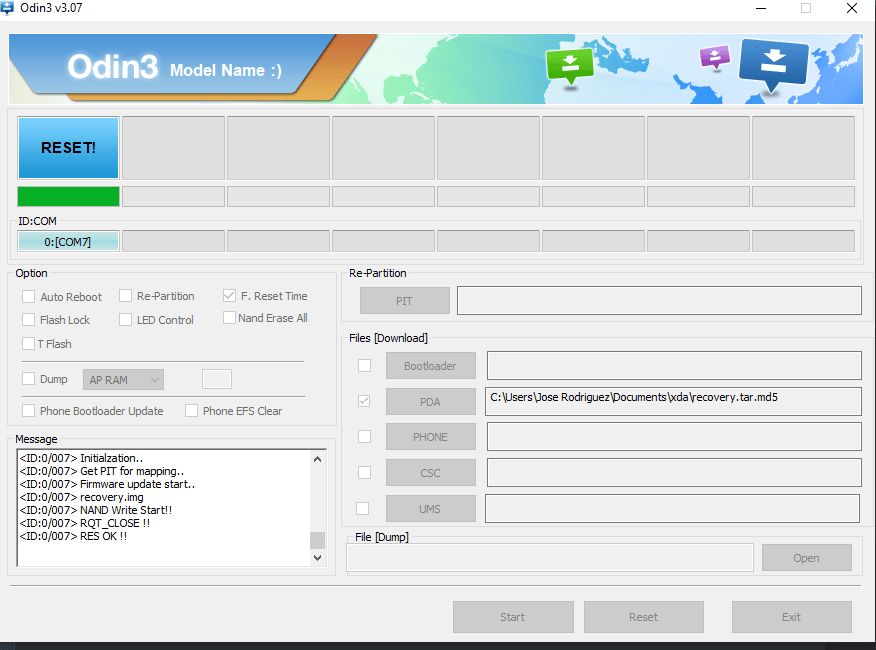
Task: Open the AP RAM dump dropdown
Action: 124,380
